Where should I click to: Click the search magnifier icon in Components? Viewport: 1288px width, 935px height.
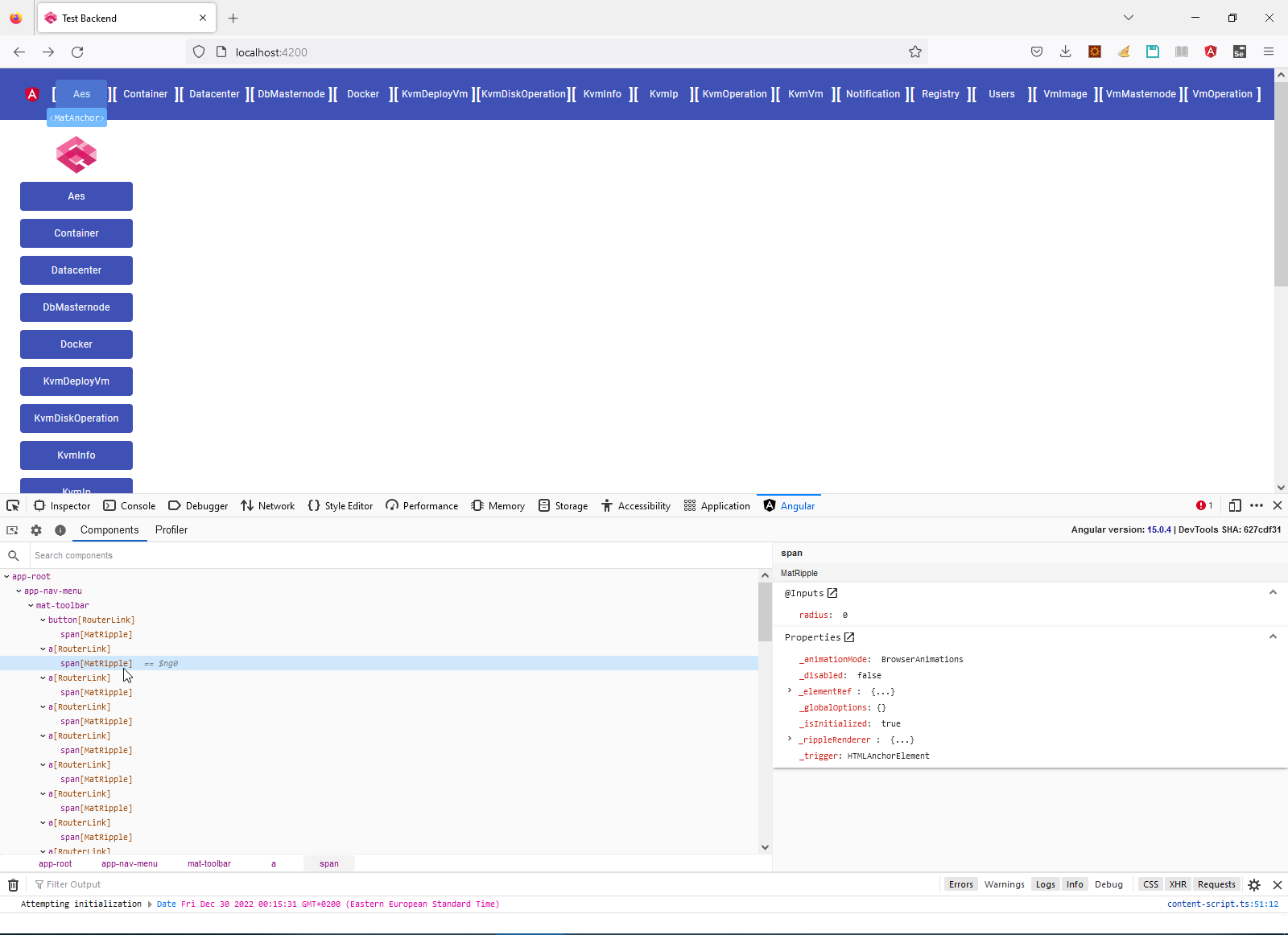point(14,555)
